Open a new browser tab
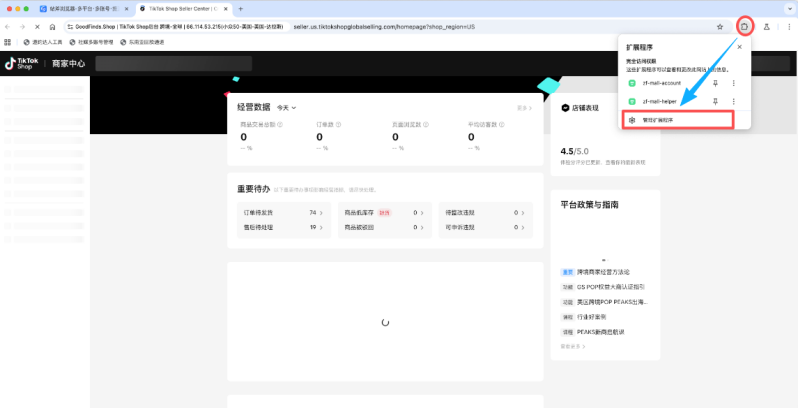798x408 pixels. [x=240, y=8]
